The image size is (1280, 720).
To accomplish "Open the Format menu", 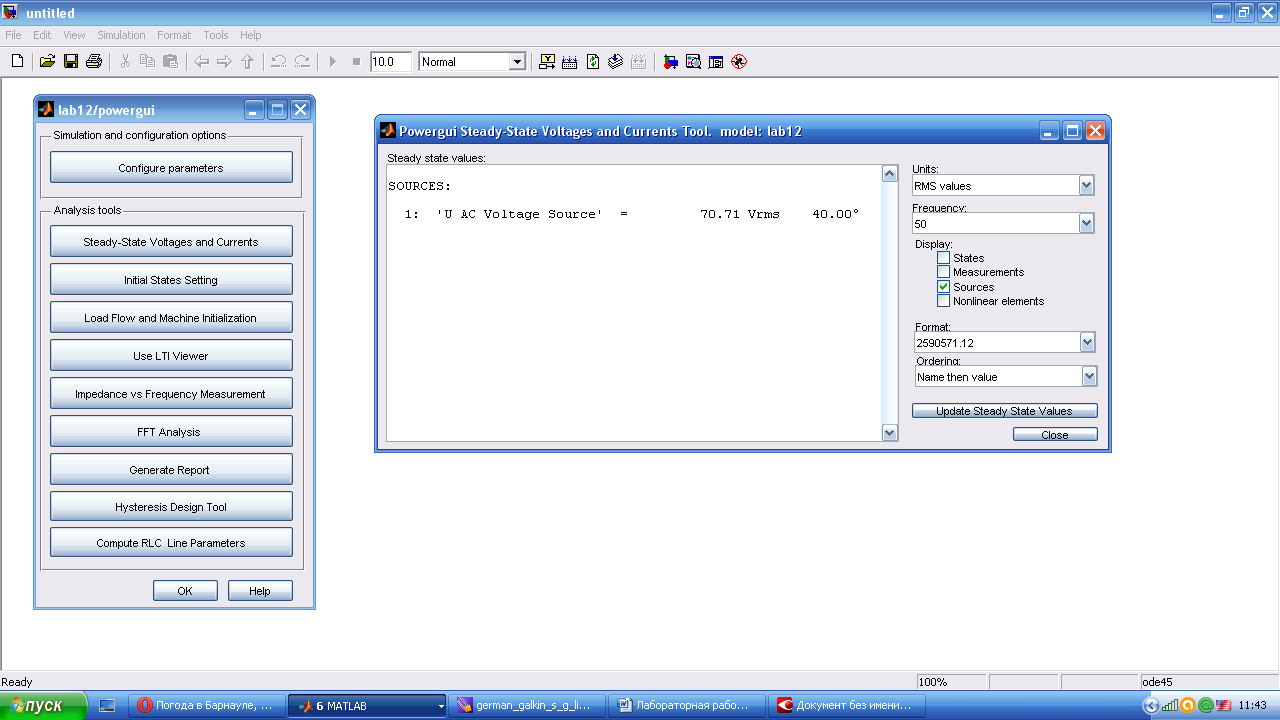I will click(174, 35).
